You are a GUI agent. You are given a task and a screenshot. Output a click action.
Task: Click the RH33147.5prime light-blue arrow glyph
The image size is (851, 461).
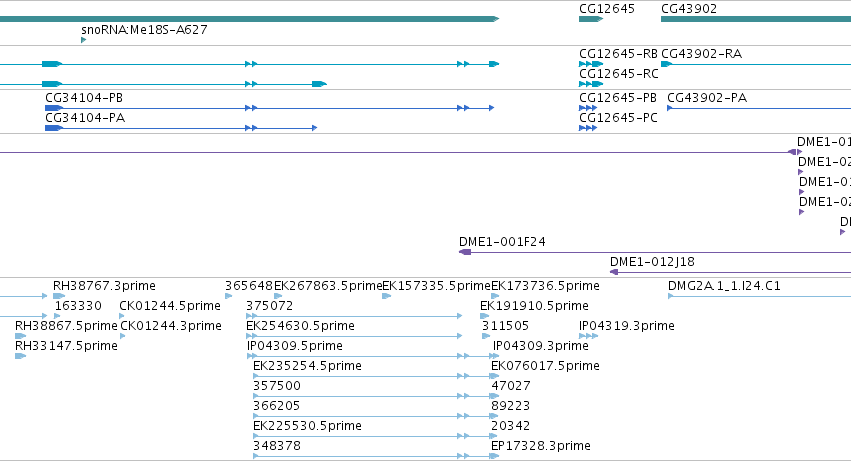coord(20,356)
